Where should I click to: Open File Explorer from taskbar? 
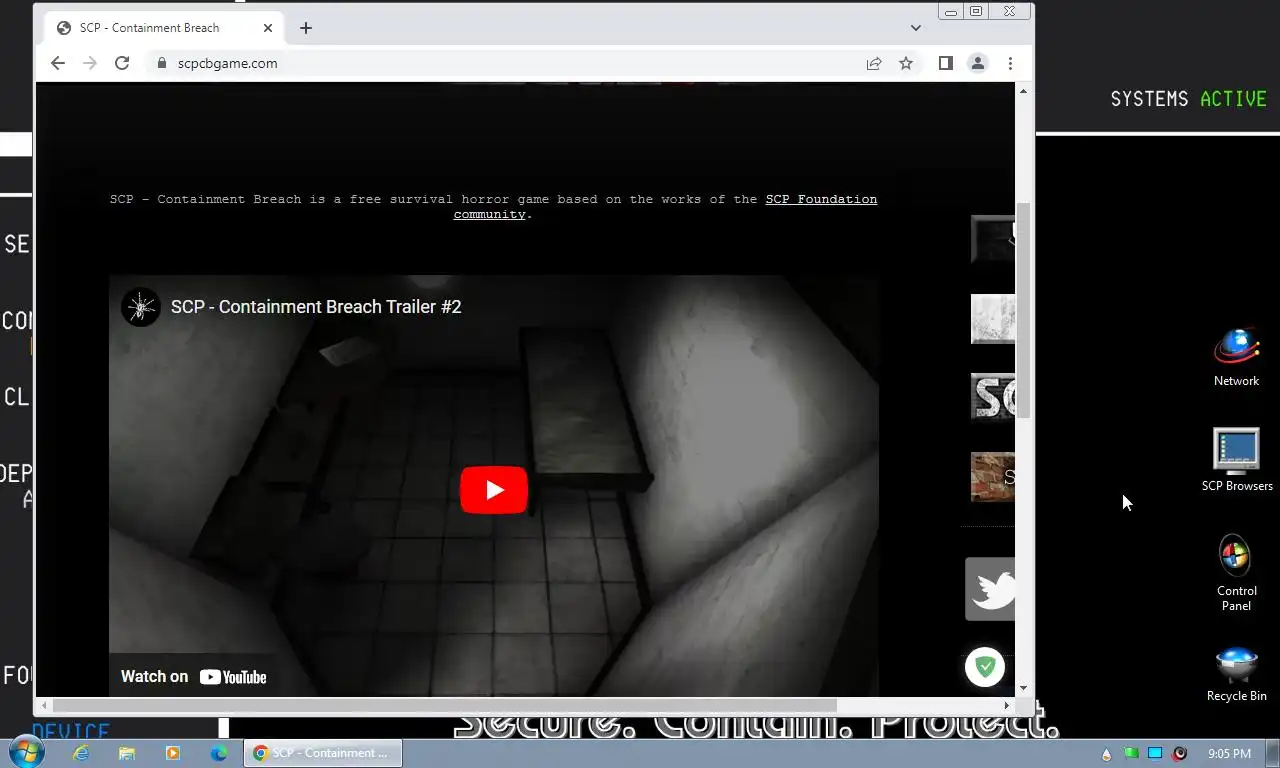coord(126,753)
